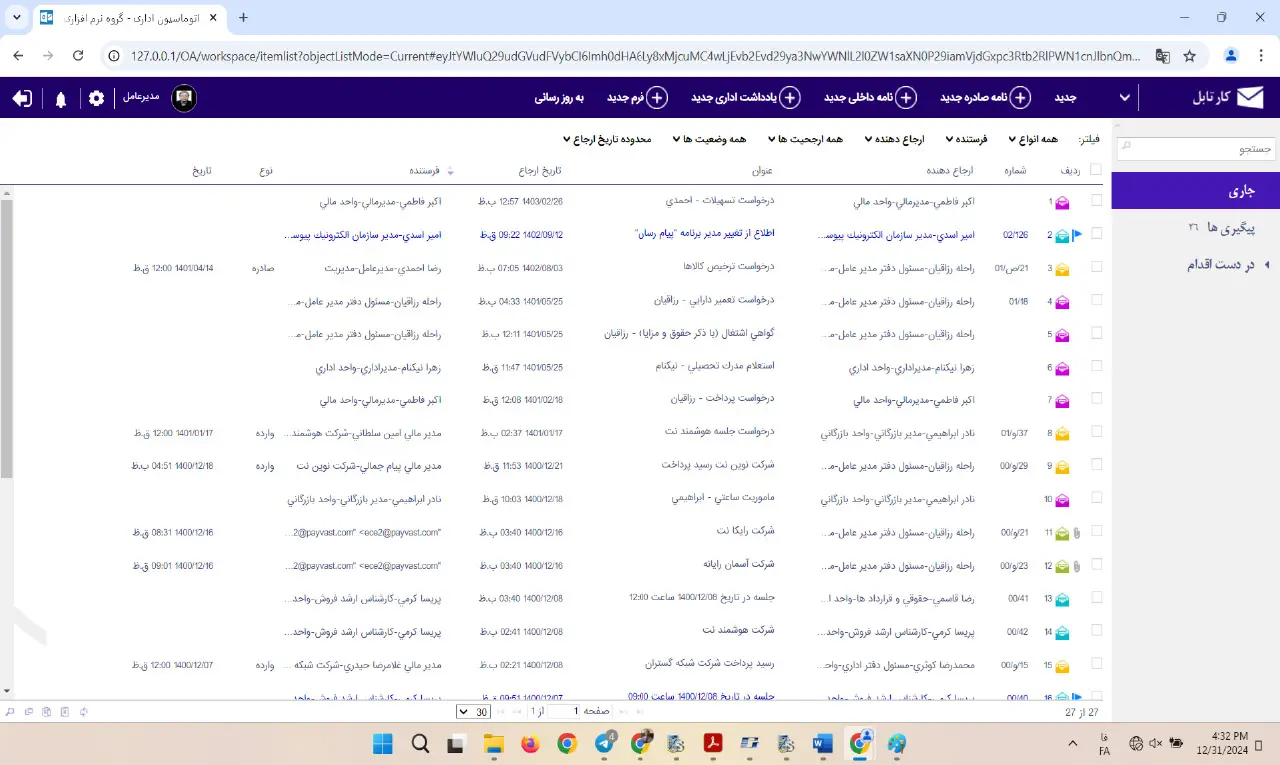Open settings with the gear icon
This screenshot has width=1280, height=765.
[x=96, y=98]
